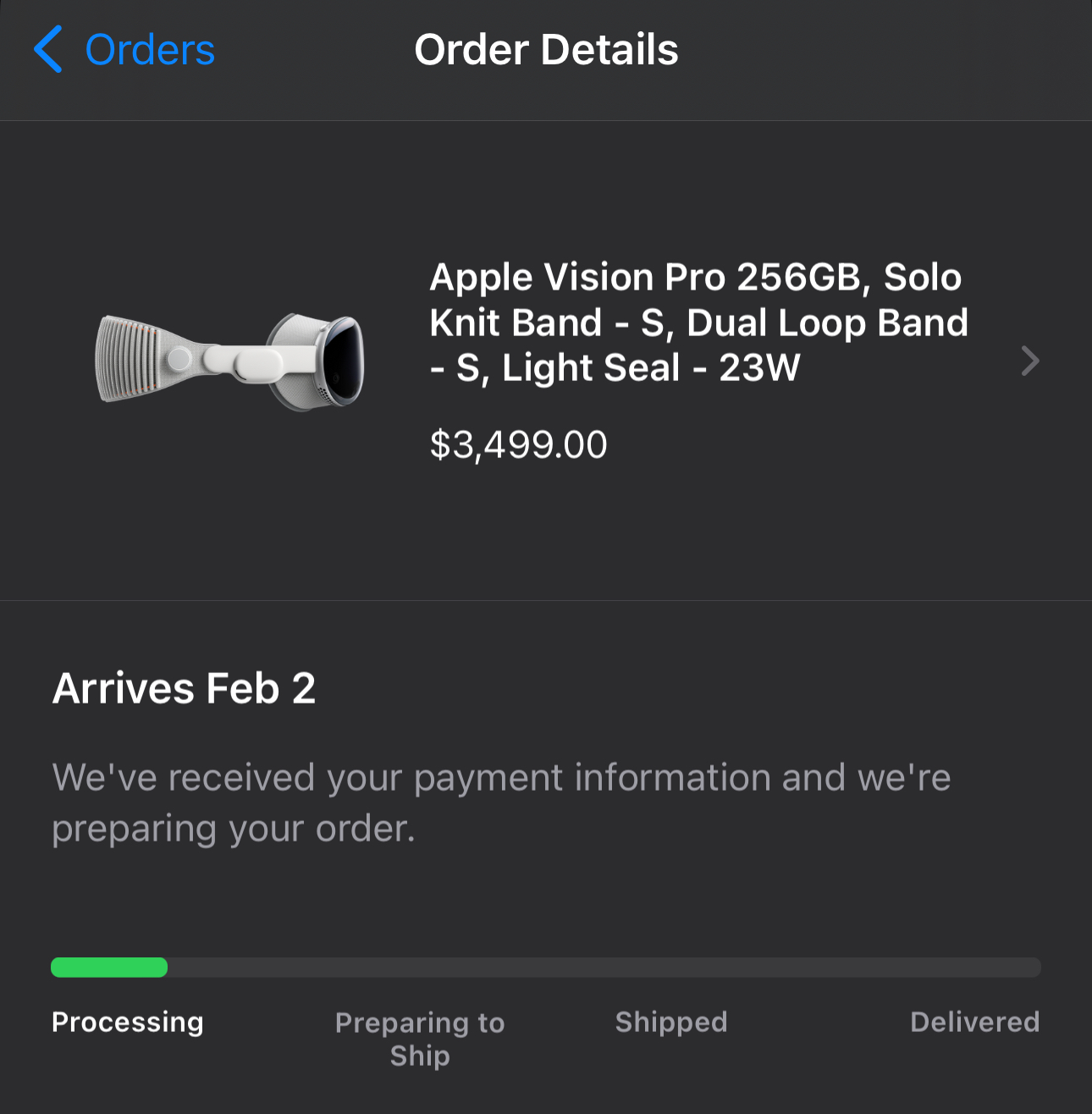Viewport: 1092px width, 1114px height.
Task: Tap the white side strap on headset
Action: pos(247,361)
